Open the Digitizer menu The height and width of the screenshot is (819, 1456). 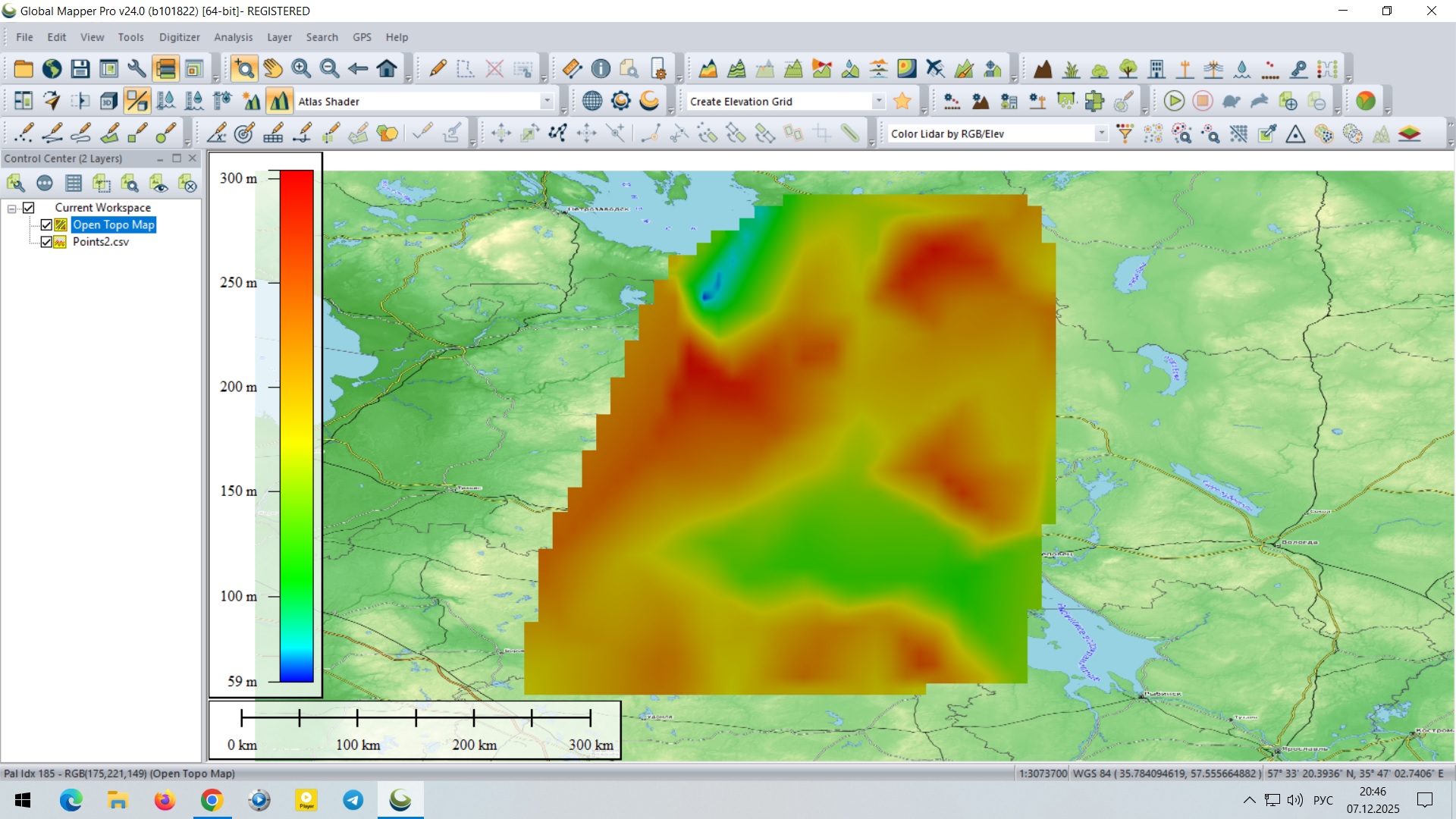click(179, 37)
